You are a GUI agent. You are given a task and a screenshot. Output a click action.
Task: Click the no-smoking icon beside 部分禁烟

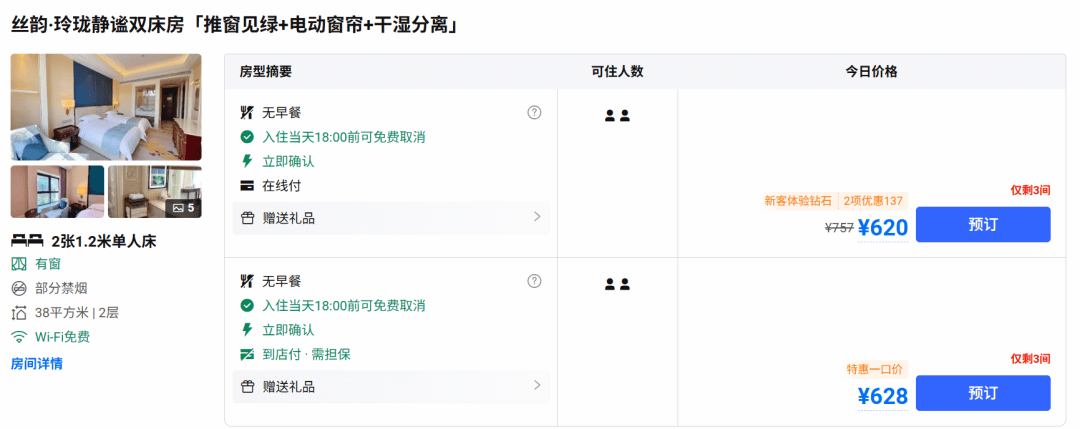tap(19, 289)
